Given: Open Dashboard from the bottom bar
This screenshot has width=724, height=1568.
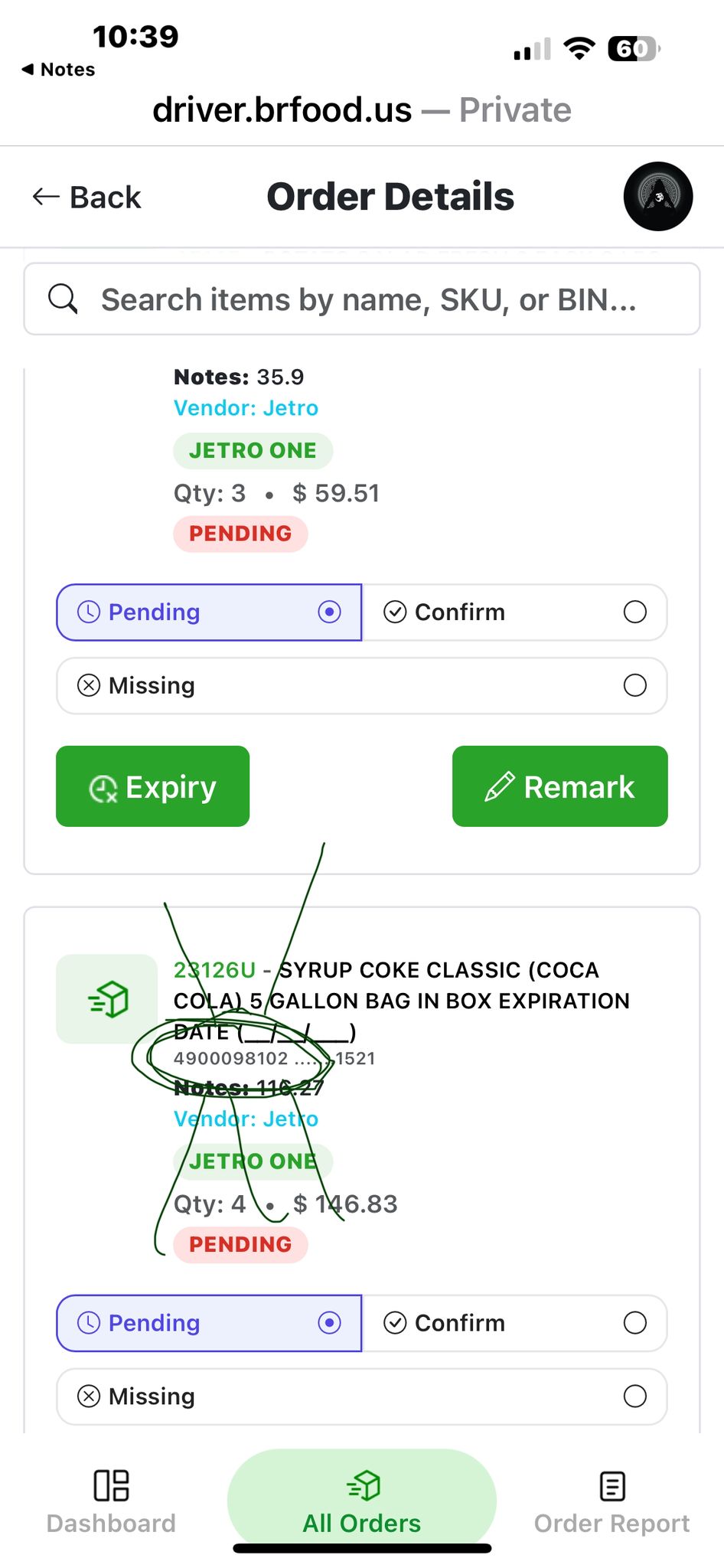Looking at the screenshot, I should click(111, 1502).
